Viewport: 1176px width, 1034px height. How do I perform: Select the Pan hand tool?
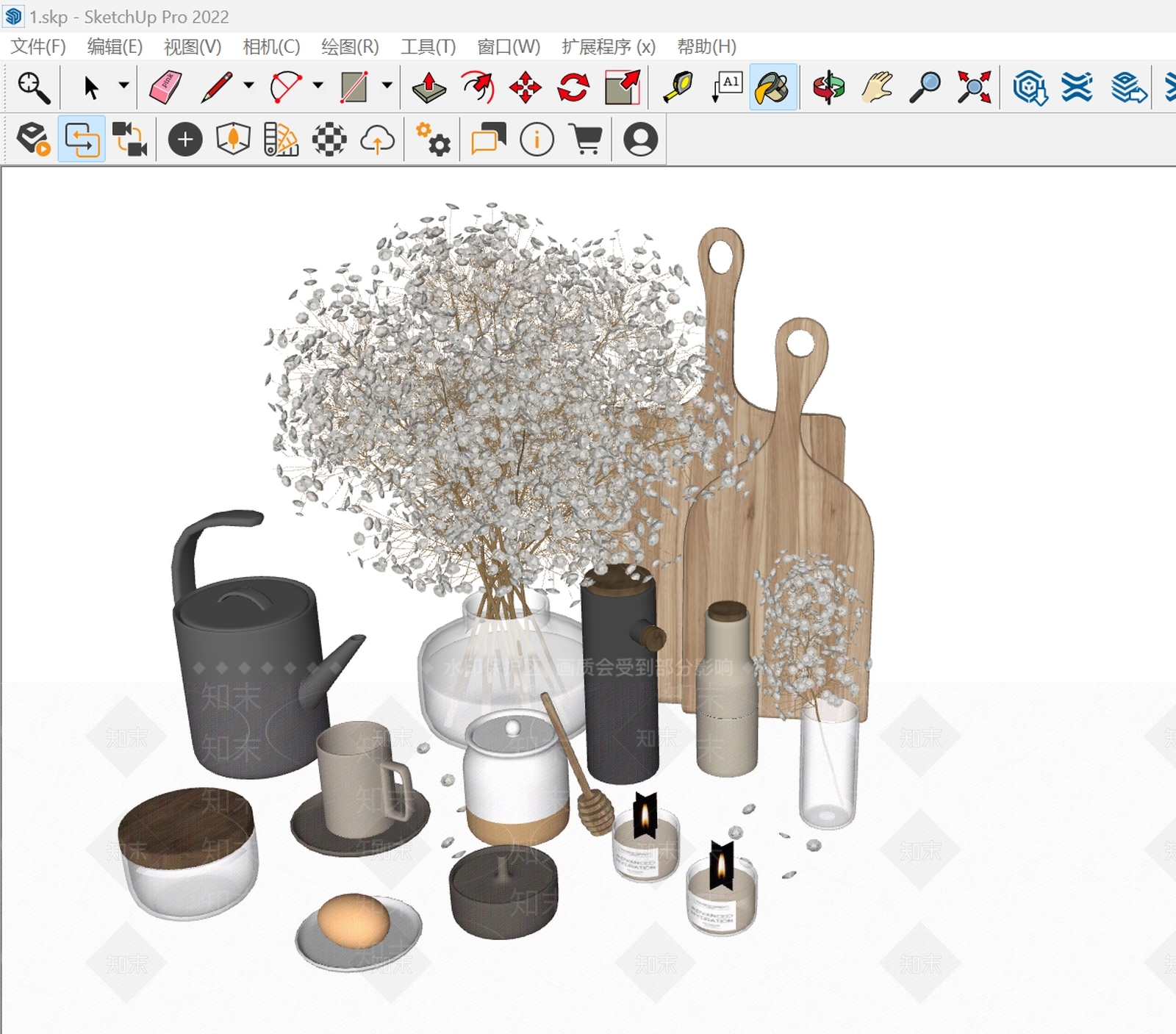tap(877, 87)
